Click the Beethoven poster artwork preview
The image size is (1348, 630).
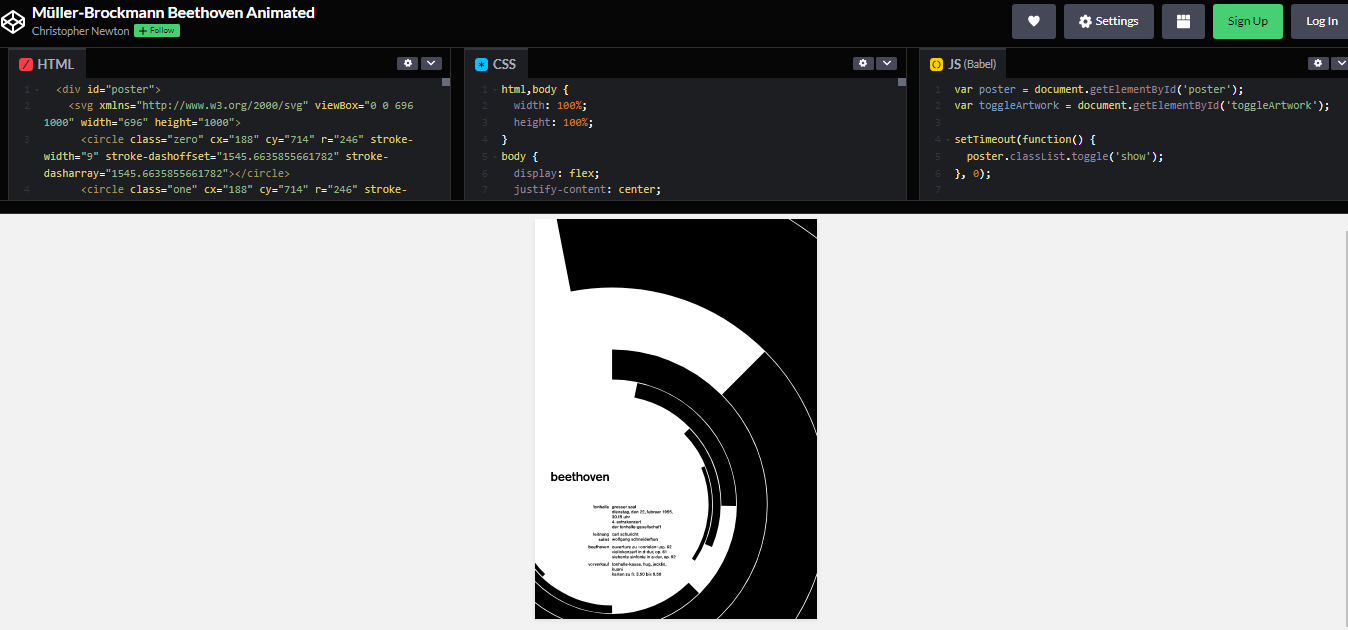click(x=676, y=419)
